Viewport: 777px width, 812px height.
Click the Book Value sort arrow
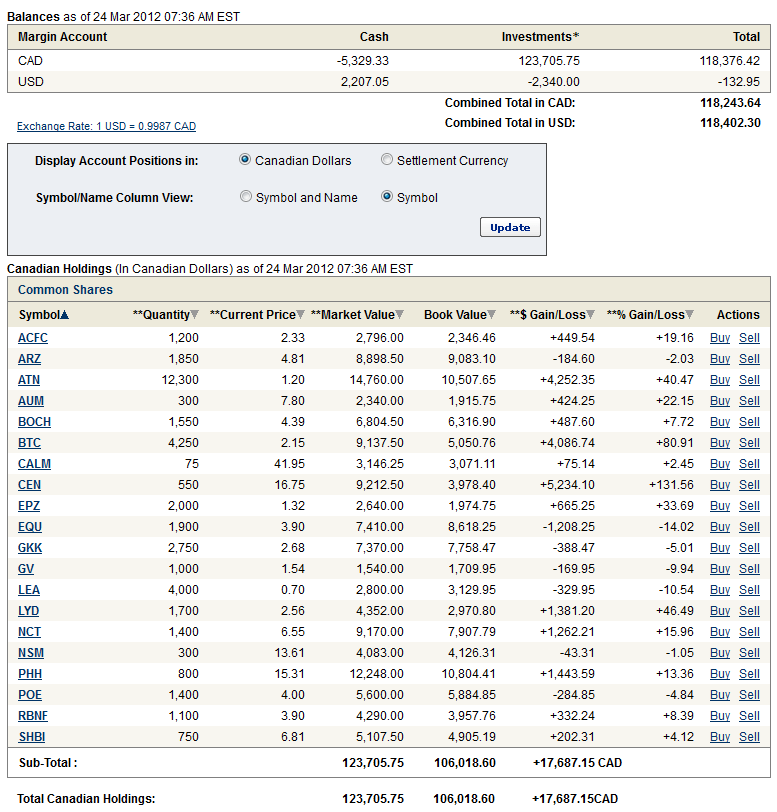[492, 315]
